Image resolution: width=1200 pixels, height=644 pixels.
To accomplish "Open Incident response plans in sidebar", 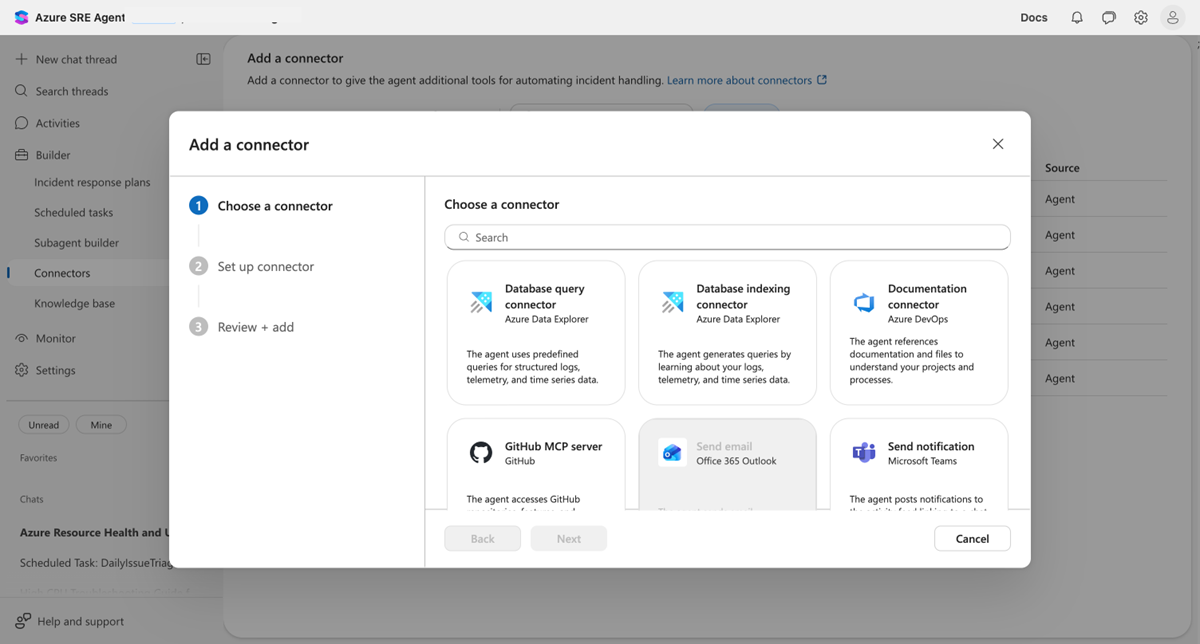I will click(92, 183).
